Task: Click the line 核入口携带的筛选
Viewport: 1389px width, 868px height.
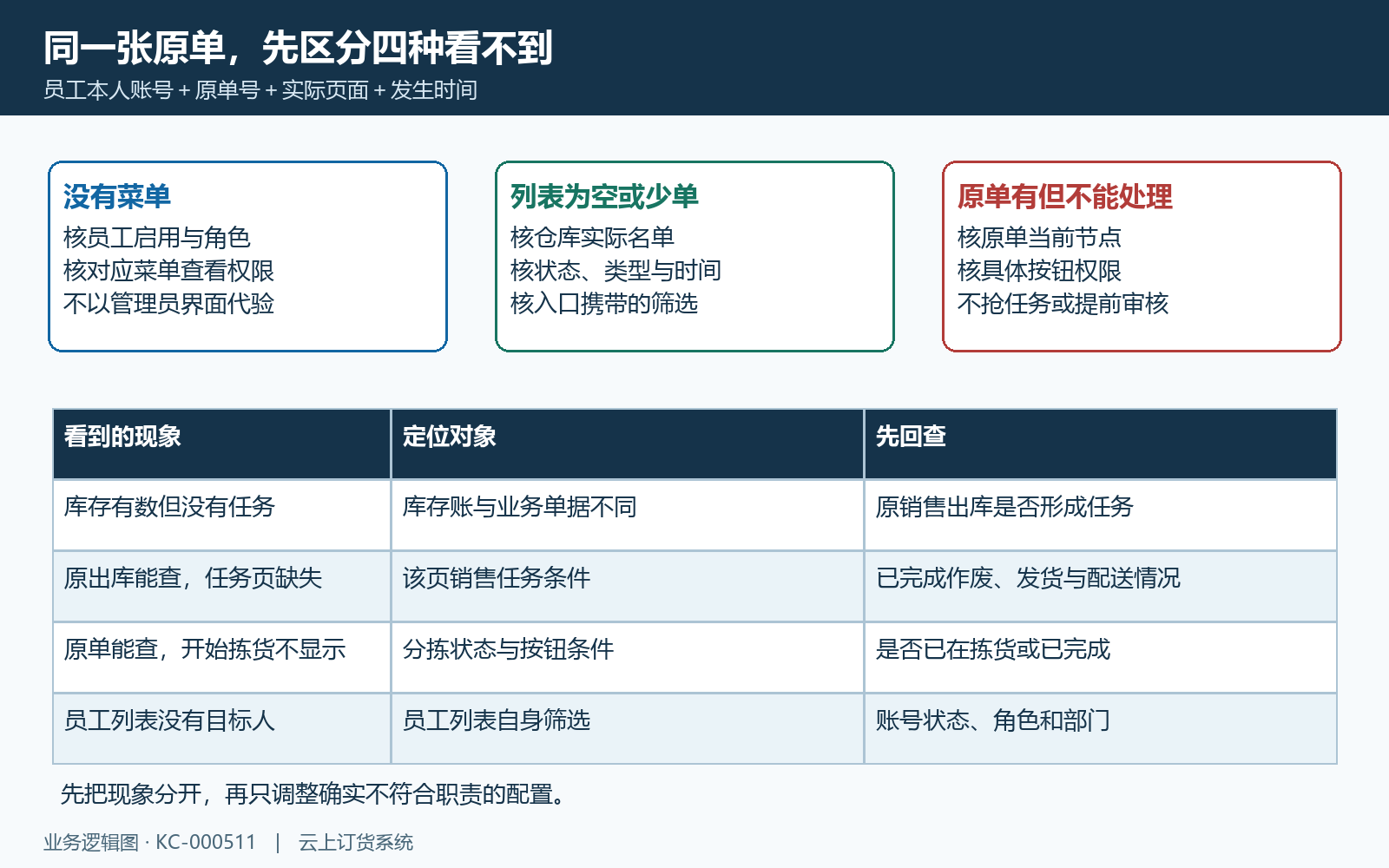Action: click(604, 304)
